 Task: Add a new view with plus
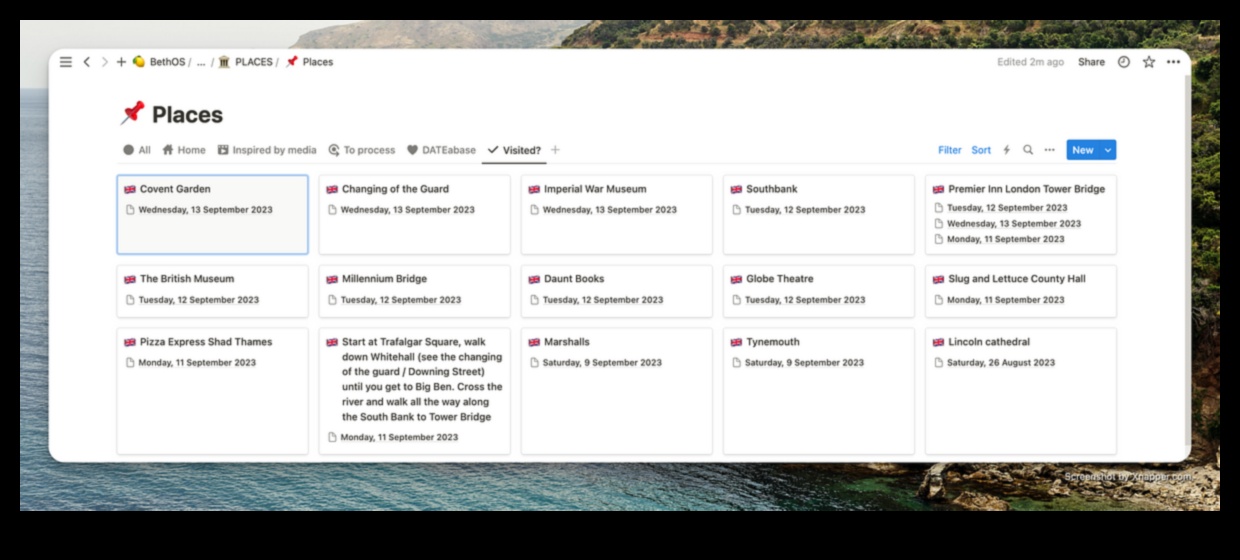pos(555,150)
